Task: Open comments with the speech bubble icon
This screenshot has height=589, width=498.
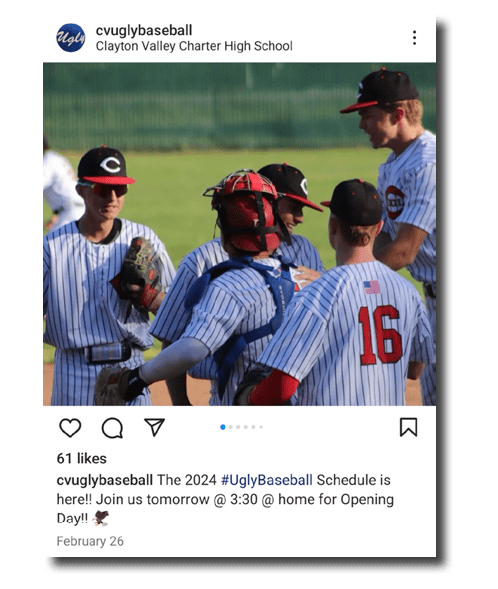Action: point(112,428)
